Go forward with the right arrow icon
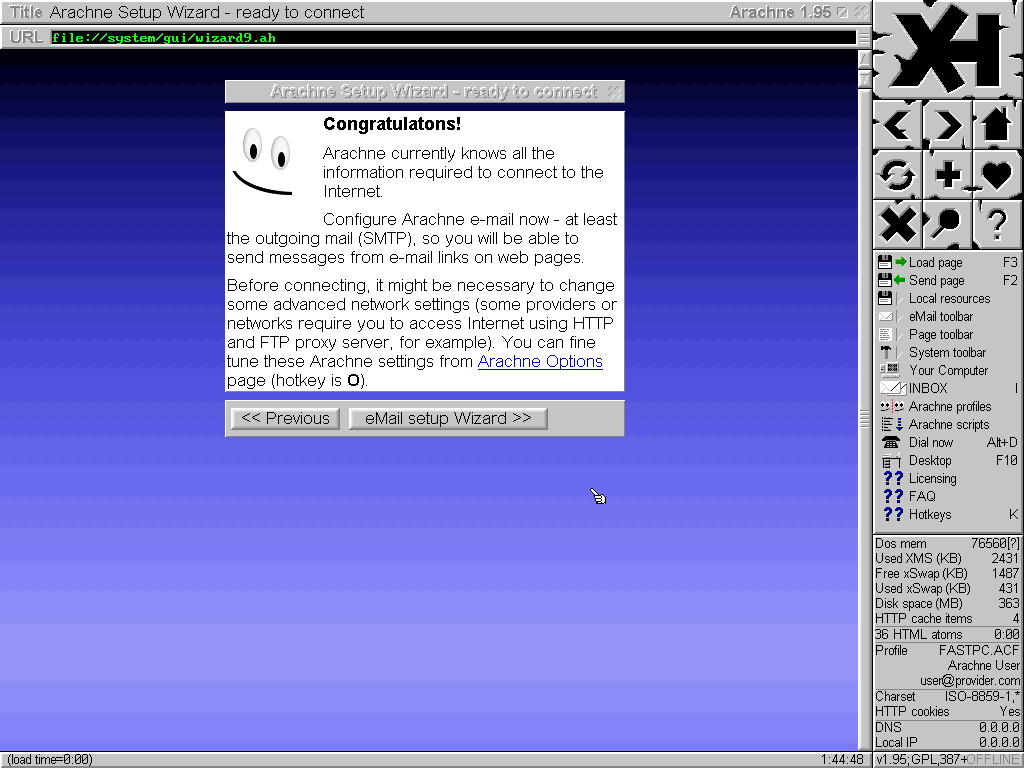1024x768 pixels. (x=948, y=124)
